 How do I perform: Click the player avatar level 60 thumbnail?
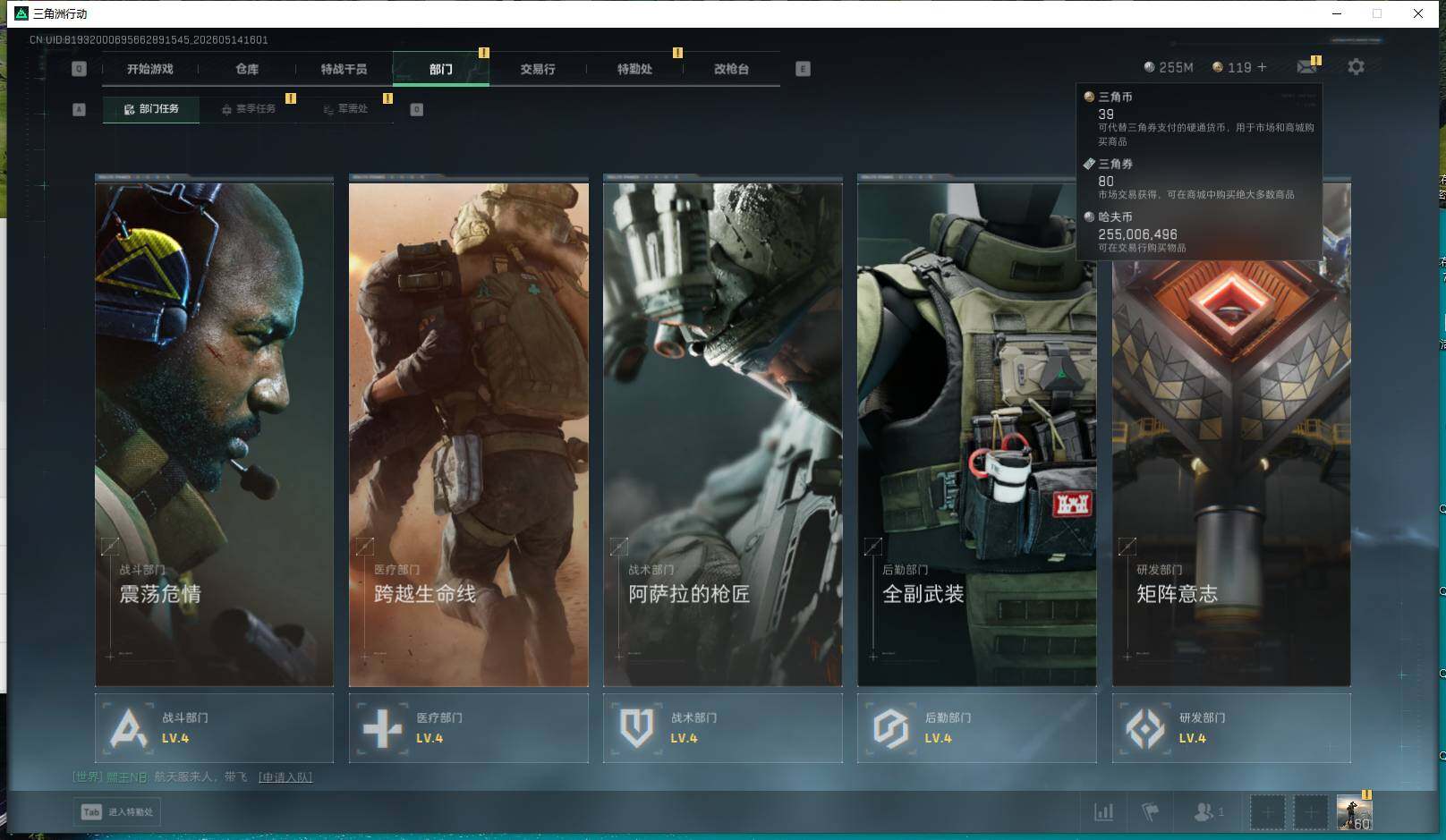[x=1354, y=812]
